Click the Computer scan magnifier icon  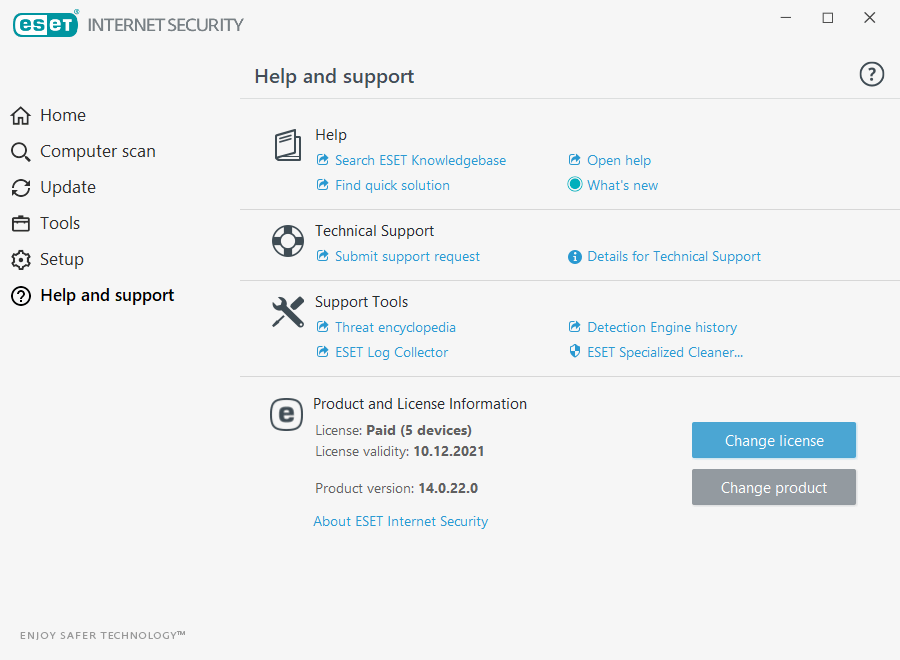21,152
